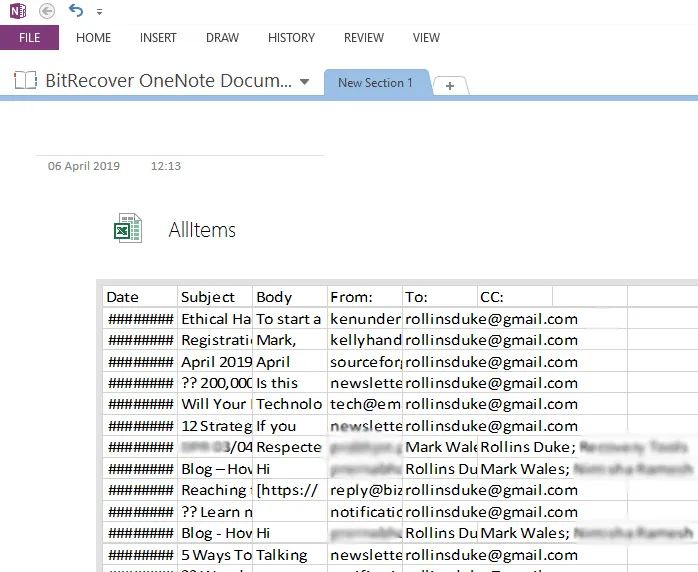This screenshot has height=572, width=698.
Task: Show the HISTORY ribbon tab
Action: pos(291,38)
